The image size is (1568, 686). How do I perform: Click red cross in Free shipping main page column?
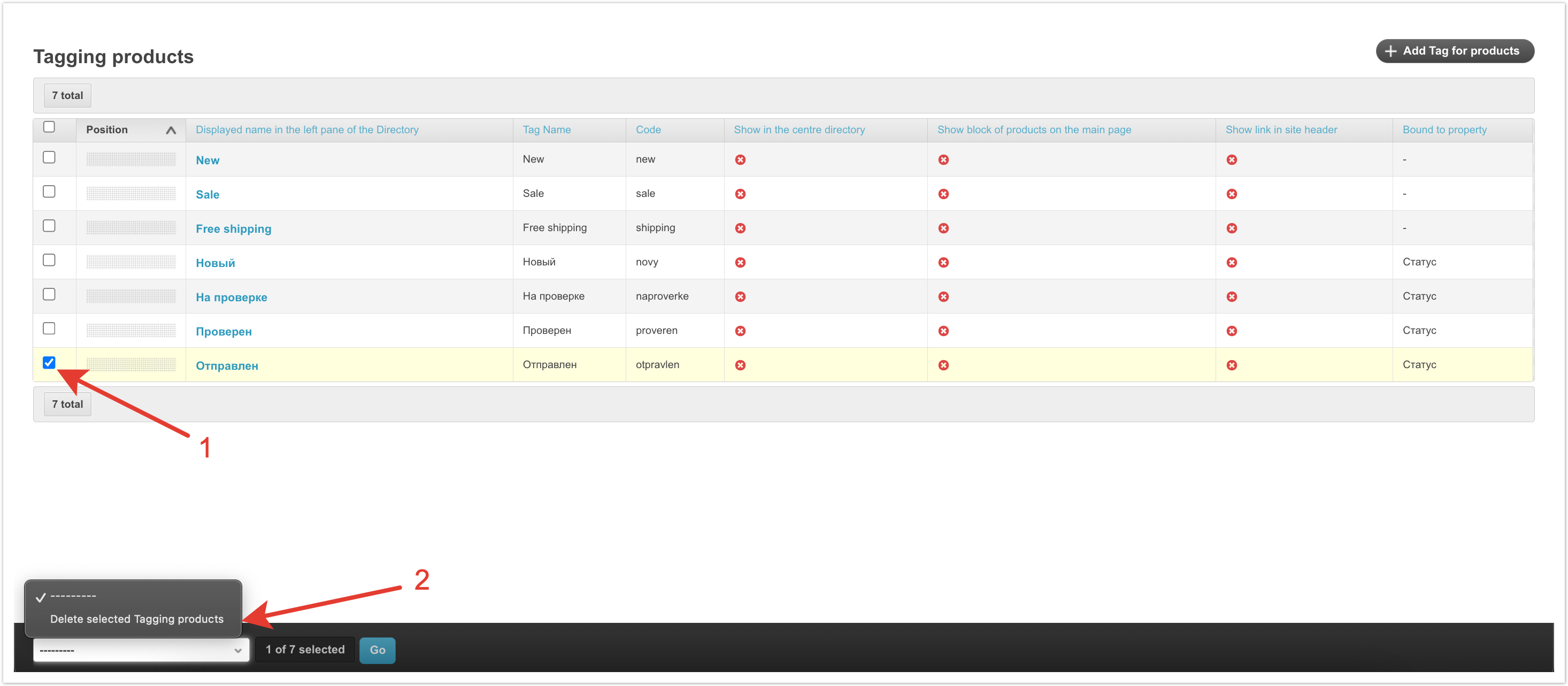point(943,228)
